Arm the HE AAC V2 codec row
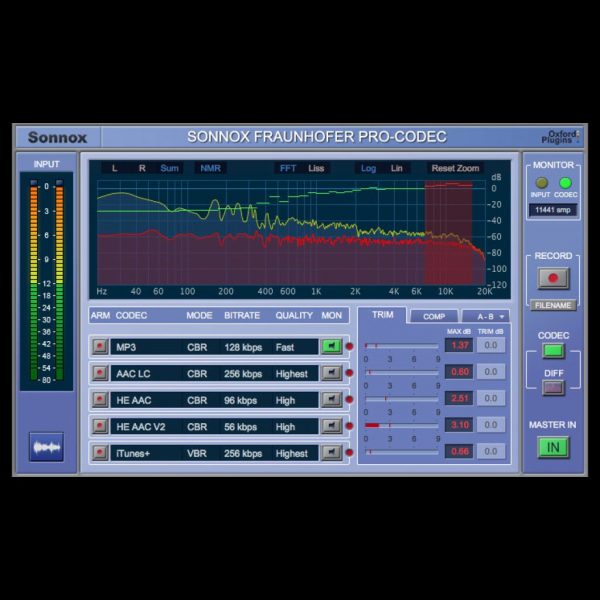The height and width of the screenshot is (600, 600). click(x=100, y=426)
